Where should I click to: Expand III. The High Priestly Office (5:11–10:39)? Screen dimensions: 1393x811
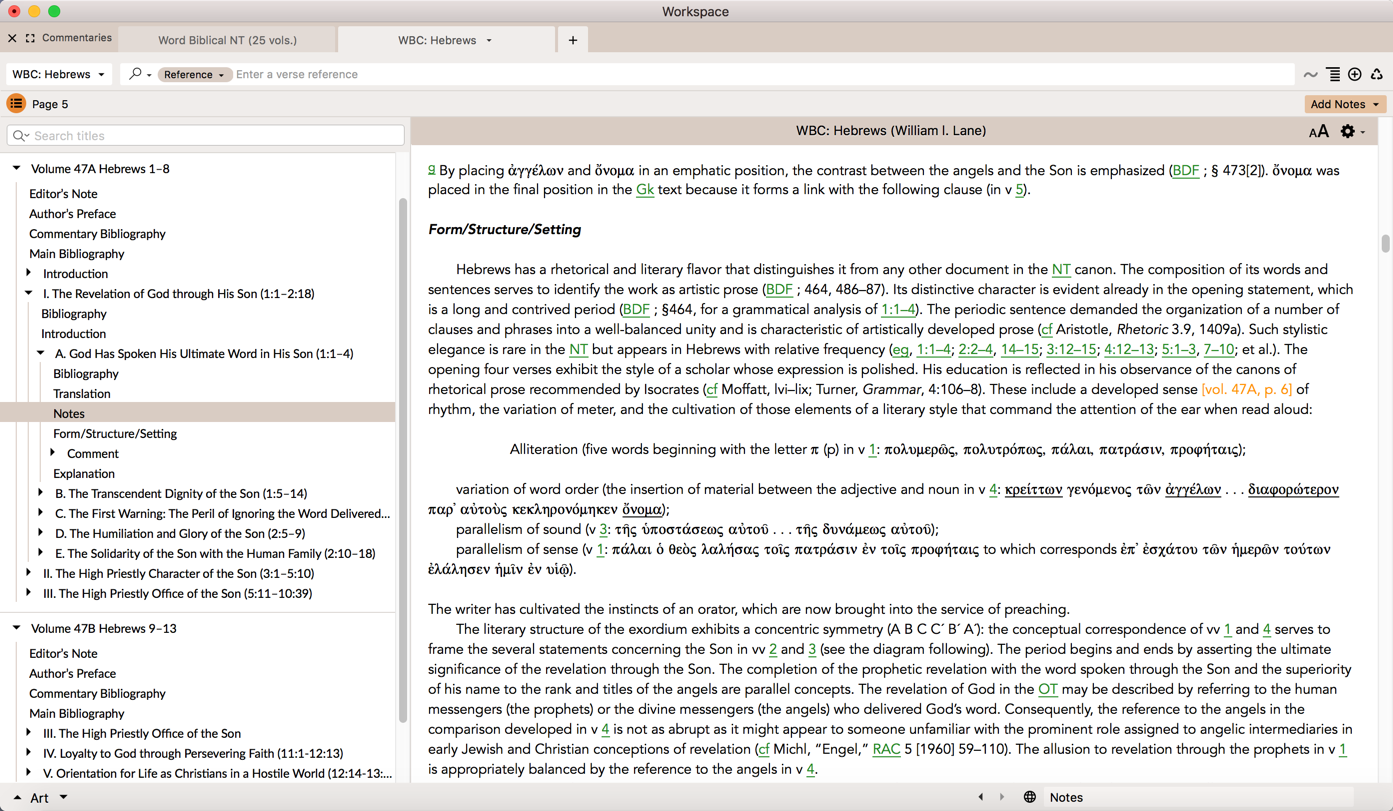click(28, 593)
